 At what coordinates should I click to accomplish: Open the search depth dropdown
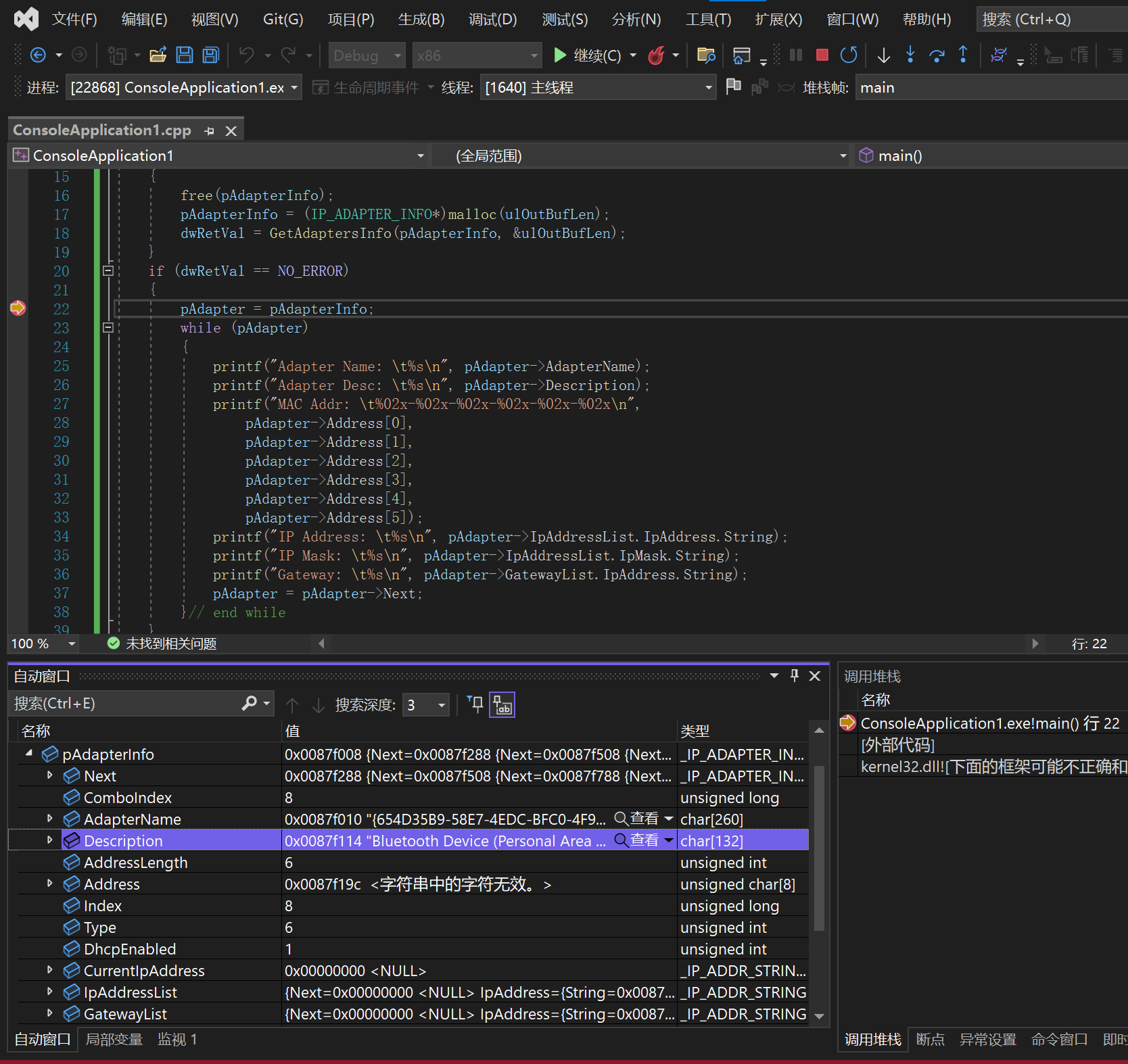425,705
